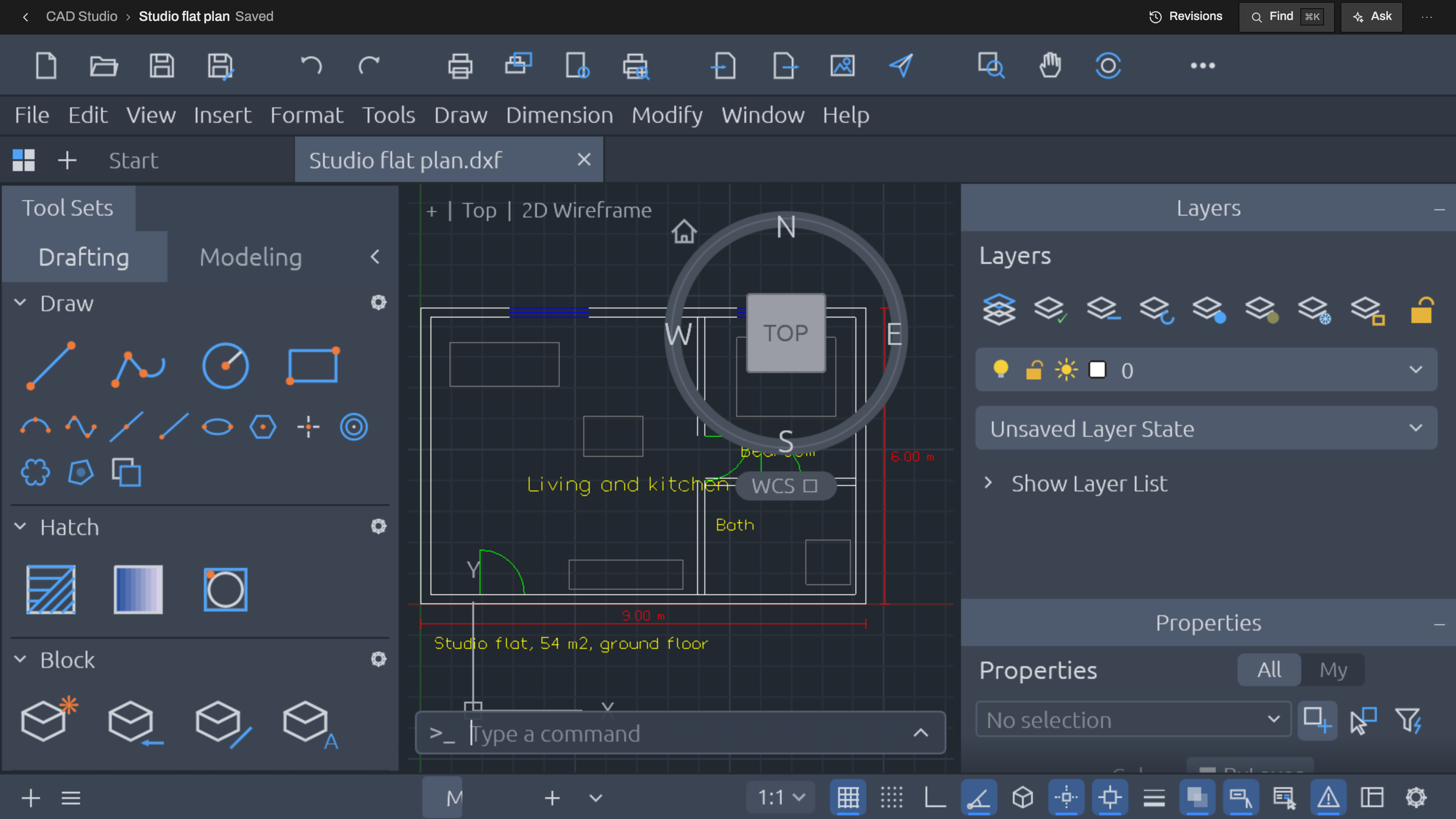Open the Modify menu

pos(667,115)
